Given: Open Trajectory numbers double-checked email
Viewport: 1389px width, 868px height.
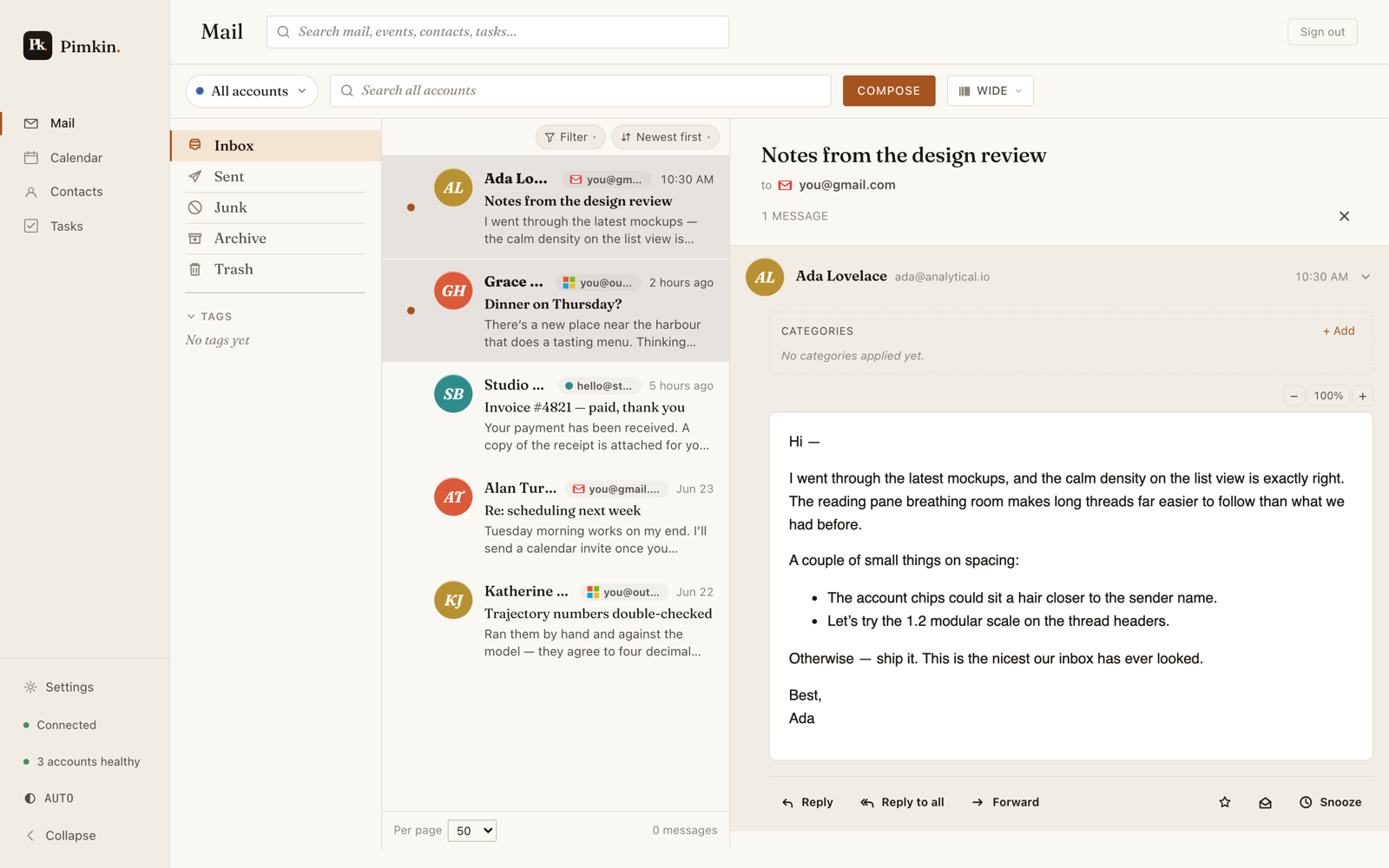Looking at the screenshot, I should pyautogui.click(x=556, y=621).
